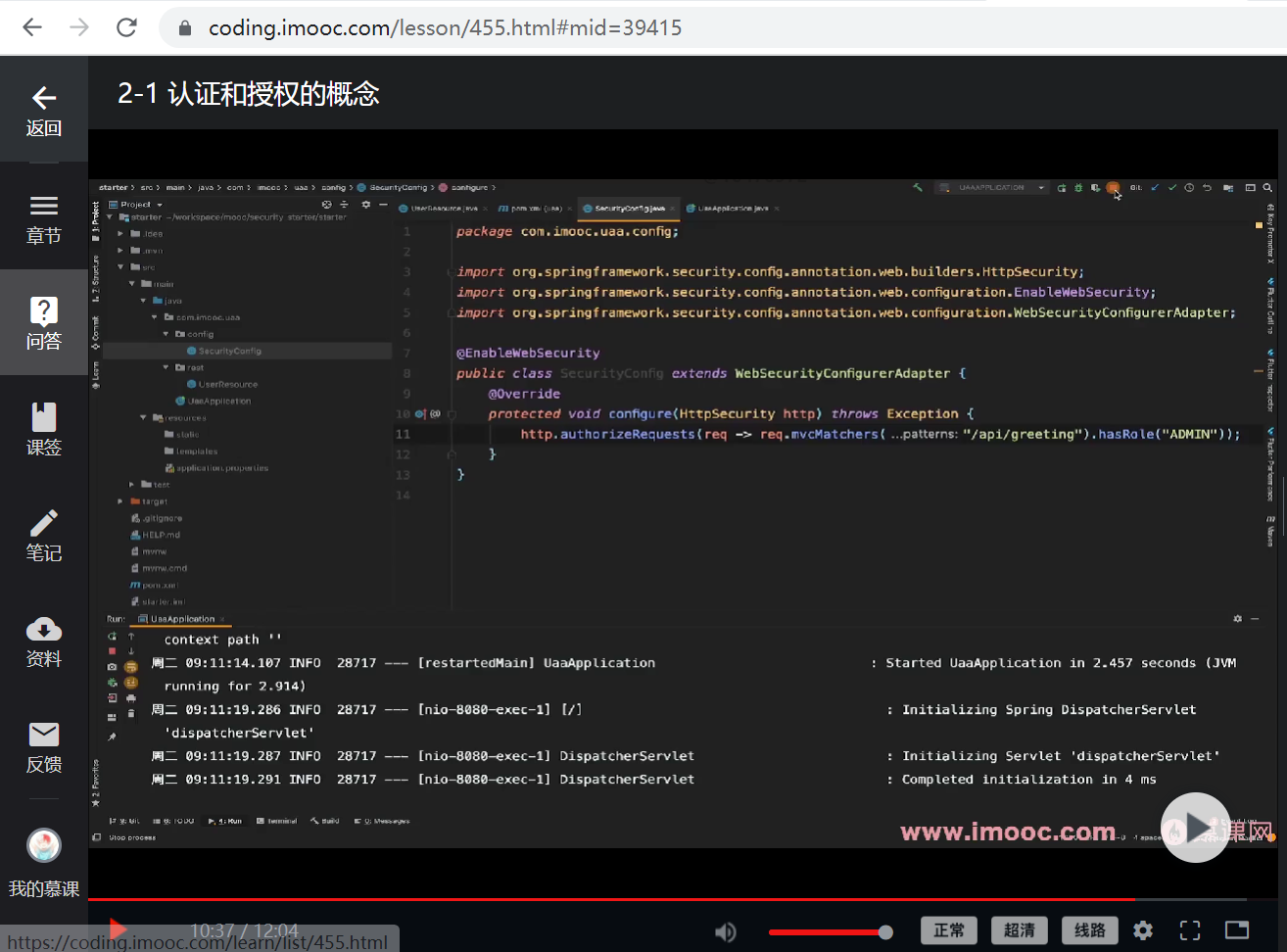The height and width of the screenshot is (952, 1287).
Task: Toggle fullscreen mode for the video
Action: [x=1190, y=930]
